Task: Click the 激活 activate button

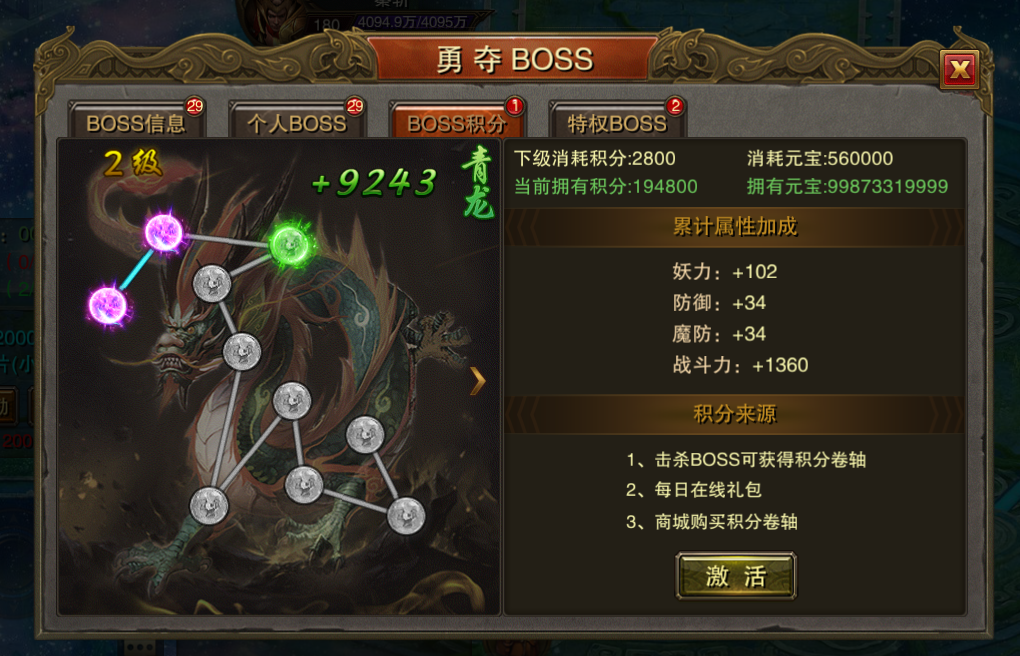Action: coord(736,575)
